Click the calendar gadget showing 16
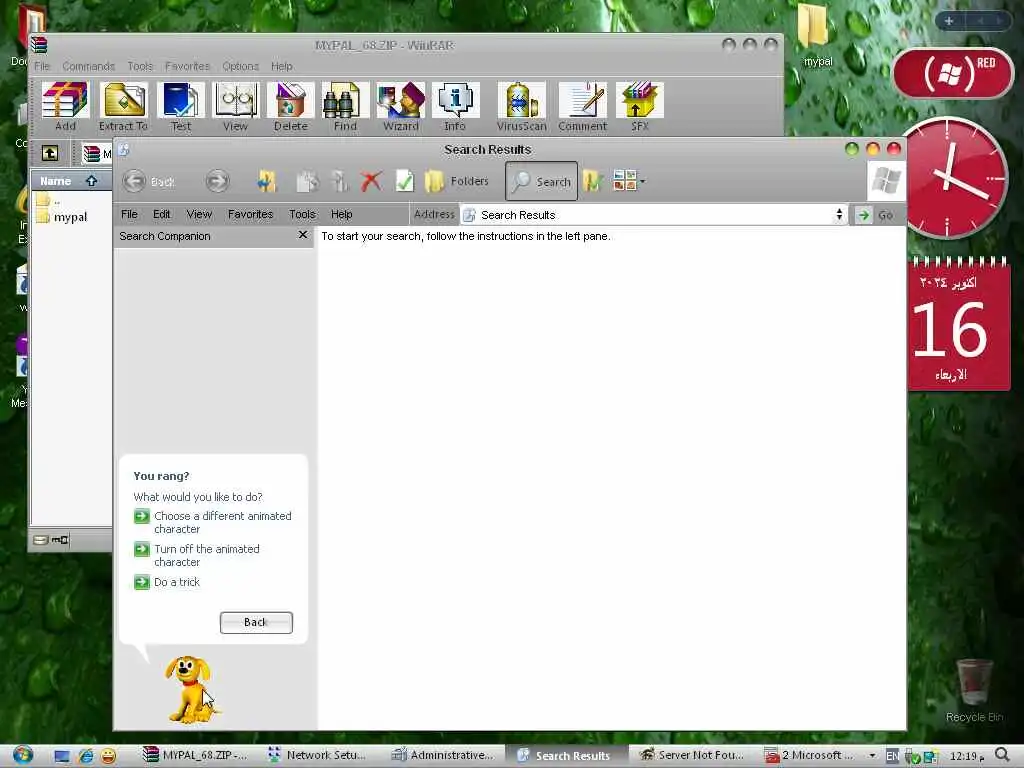The image size is (1024, 768). point(959,325)
